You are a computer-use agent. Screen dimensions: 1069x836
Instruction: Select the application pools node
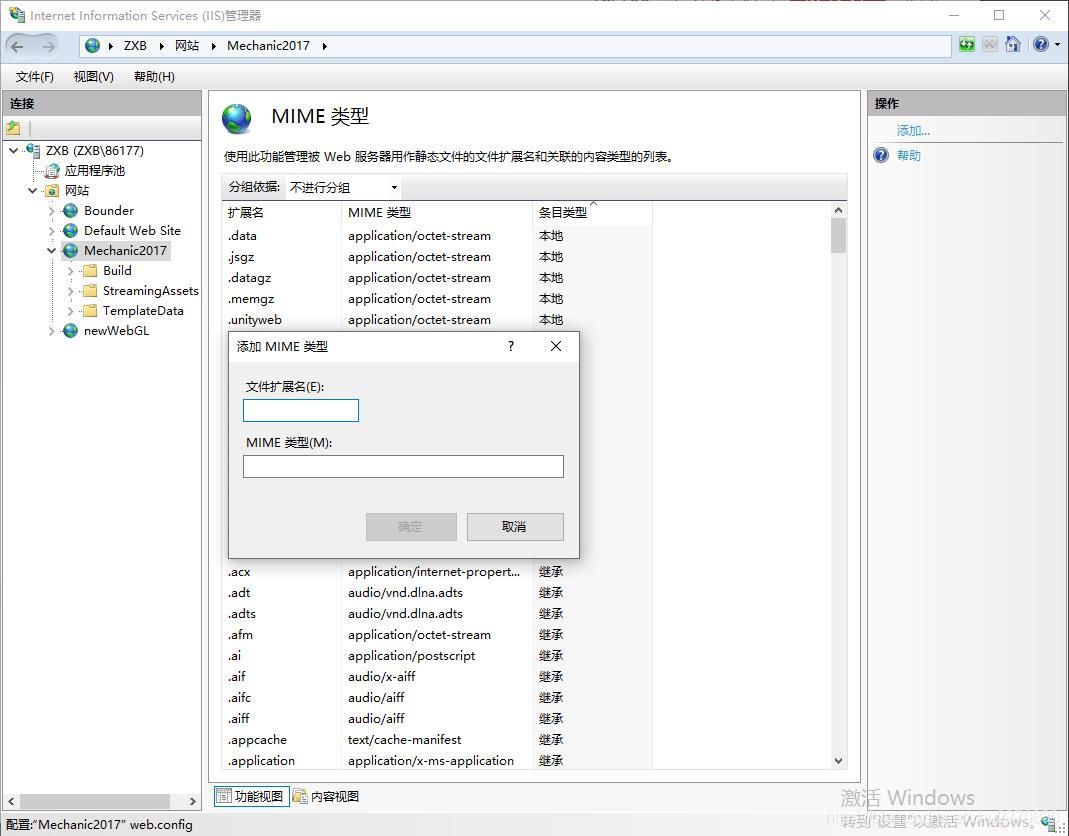pos(95,170)
